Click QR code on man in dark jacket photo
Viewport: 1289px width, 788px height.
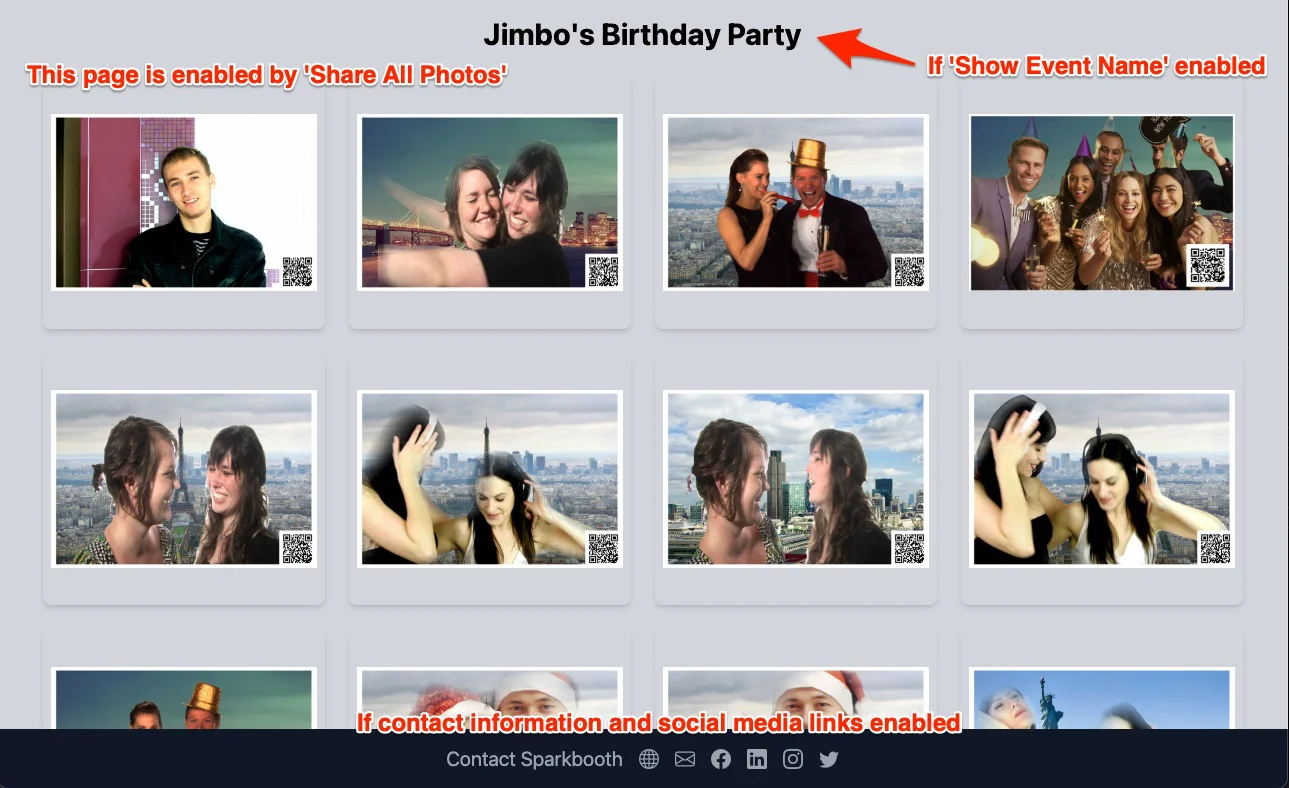[297, 272]
